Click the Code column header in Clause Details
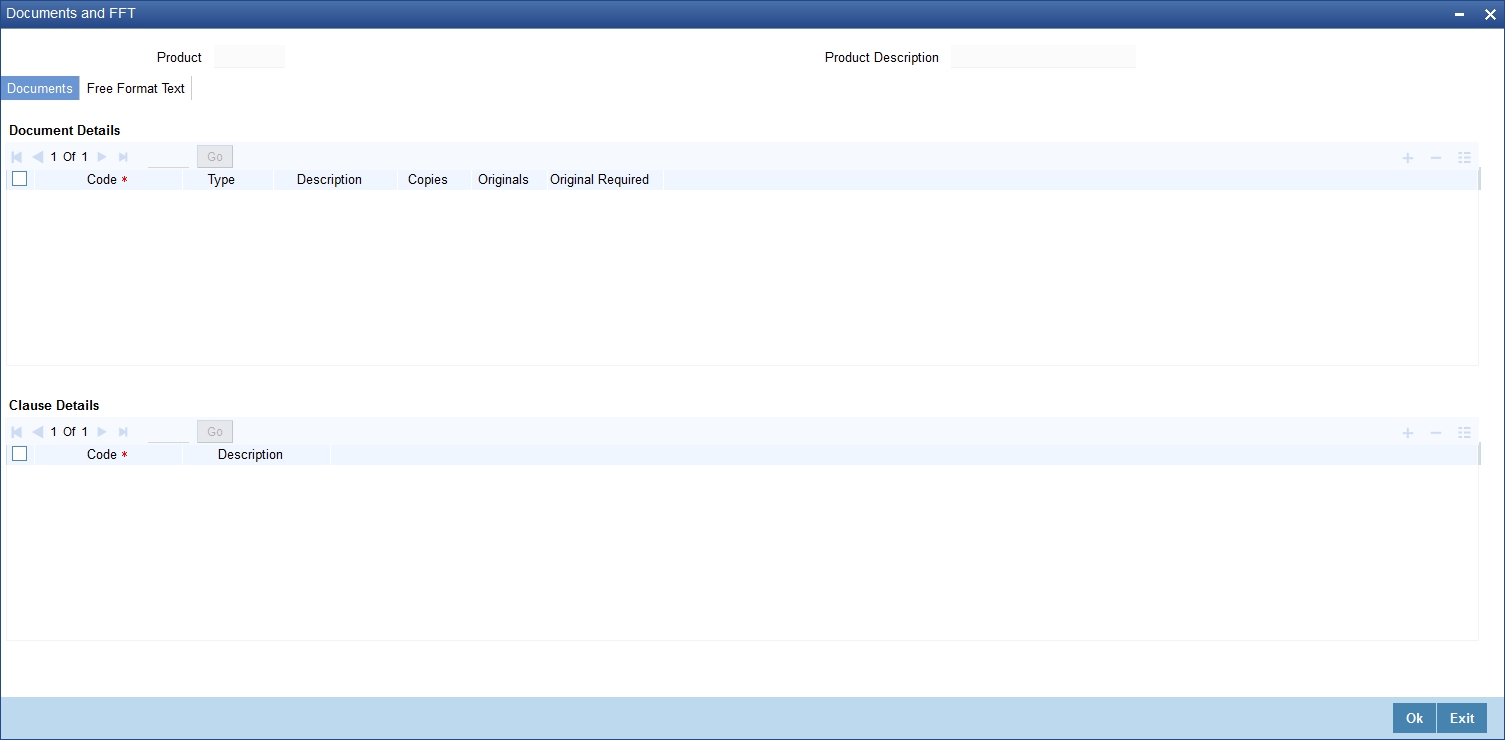 (x=108, y=455)
